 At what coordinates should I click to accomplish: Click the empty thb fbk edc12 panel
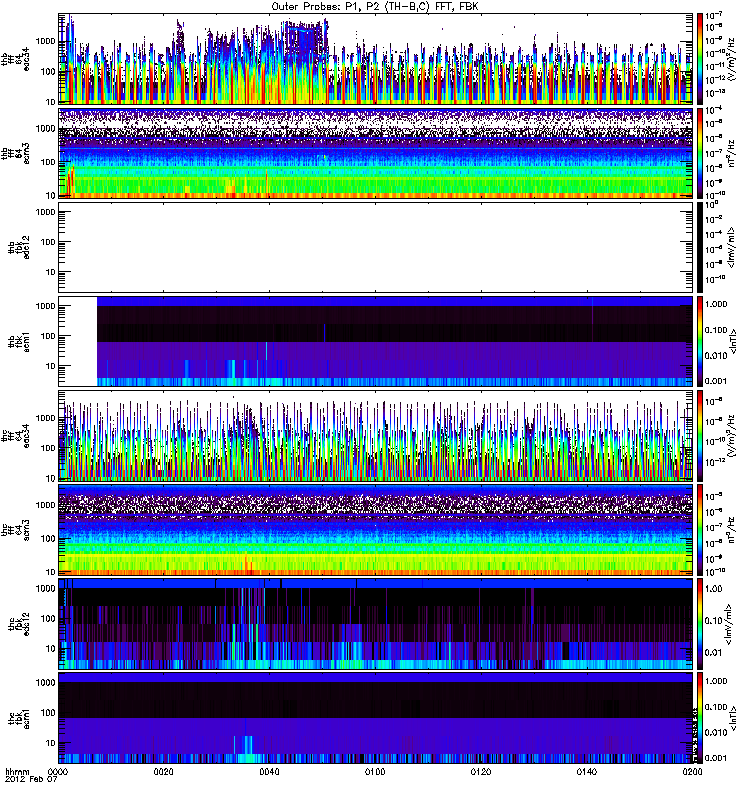tap(376, 247)
